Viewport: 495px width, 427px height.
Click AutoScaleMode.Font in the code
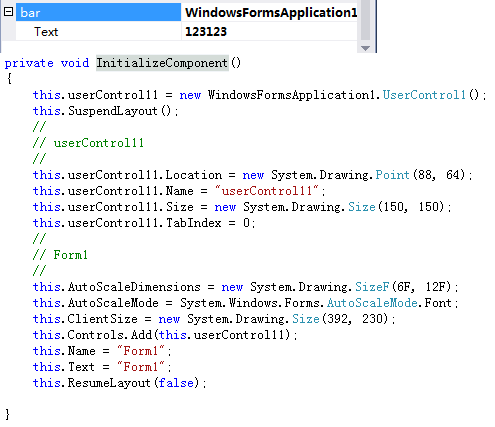(x=389, y=303)
